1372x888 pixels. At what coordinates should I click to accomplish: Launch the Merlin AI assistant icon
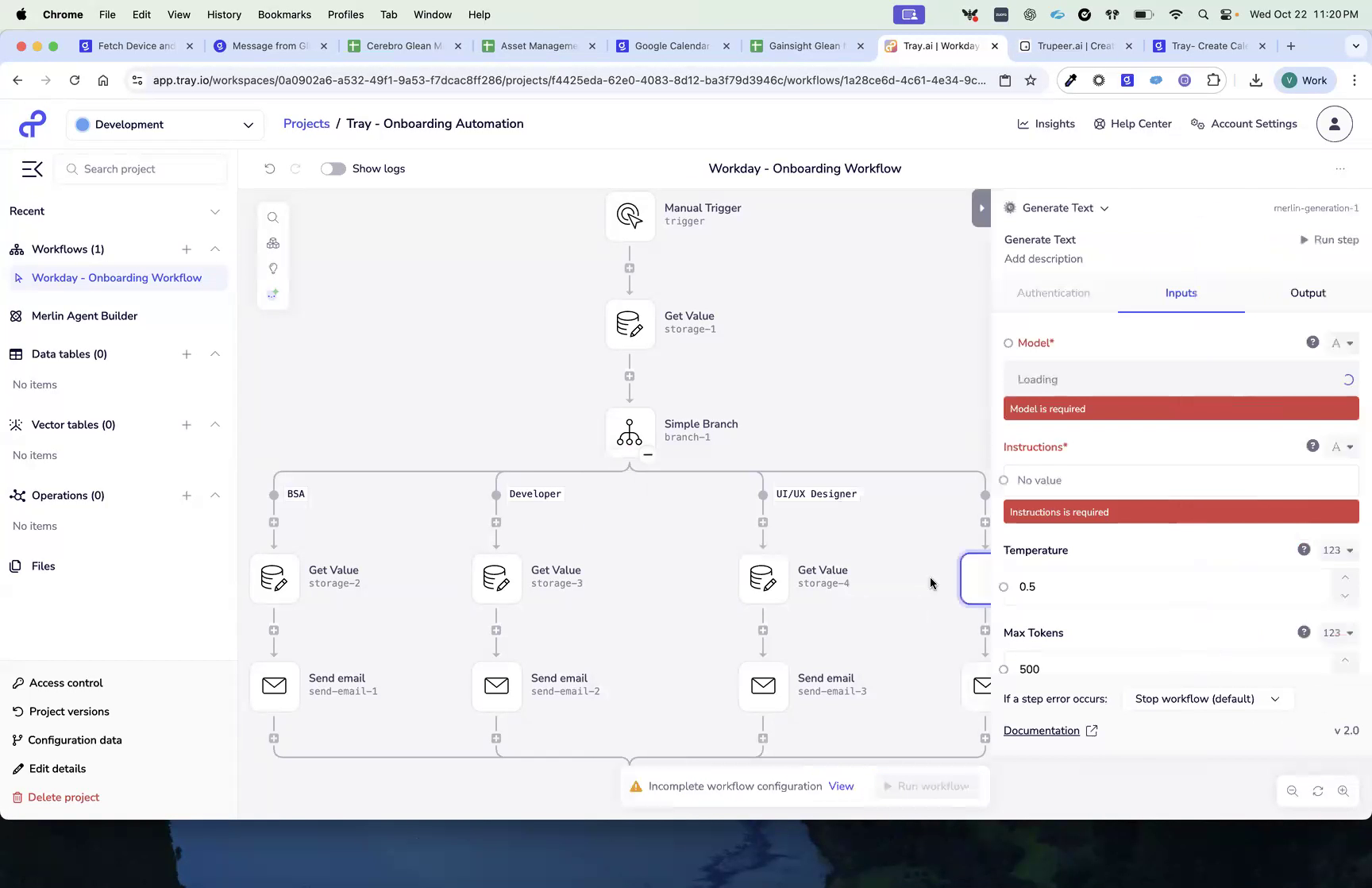click(273, 294)
